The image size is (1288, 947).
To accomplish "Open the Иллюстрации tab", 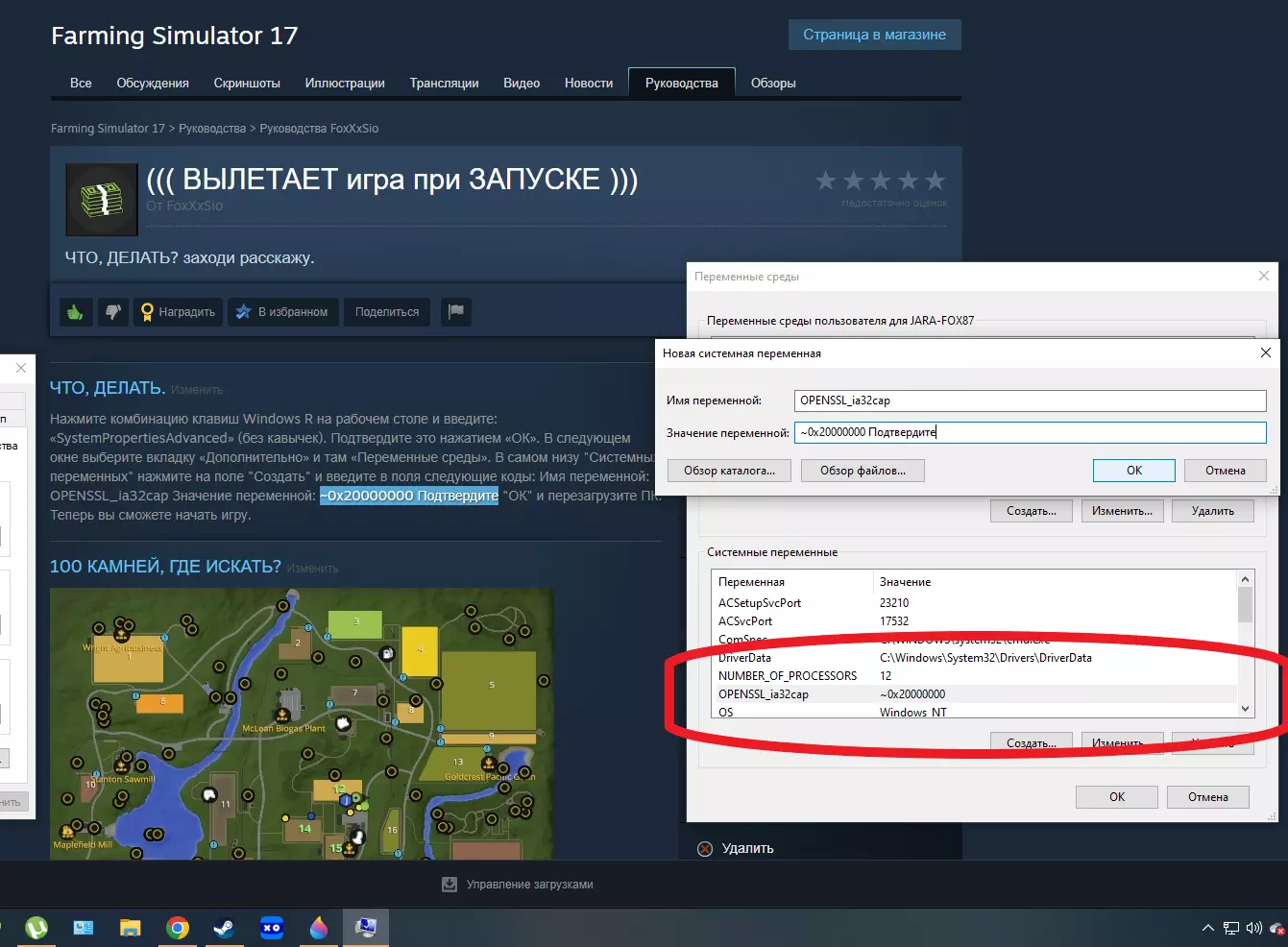I will click(x=345, y=83).
